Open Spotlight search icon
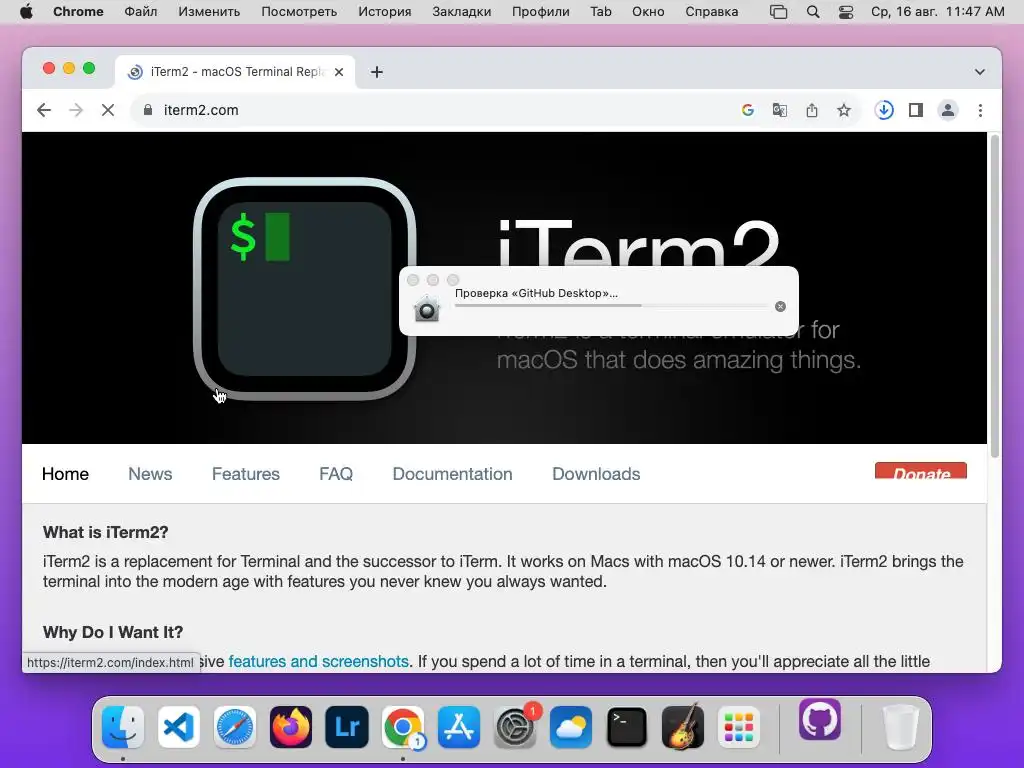The height and width of the screenshot is (768, 1024). point(813,12)
